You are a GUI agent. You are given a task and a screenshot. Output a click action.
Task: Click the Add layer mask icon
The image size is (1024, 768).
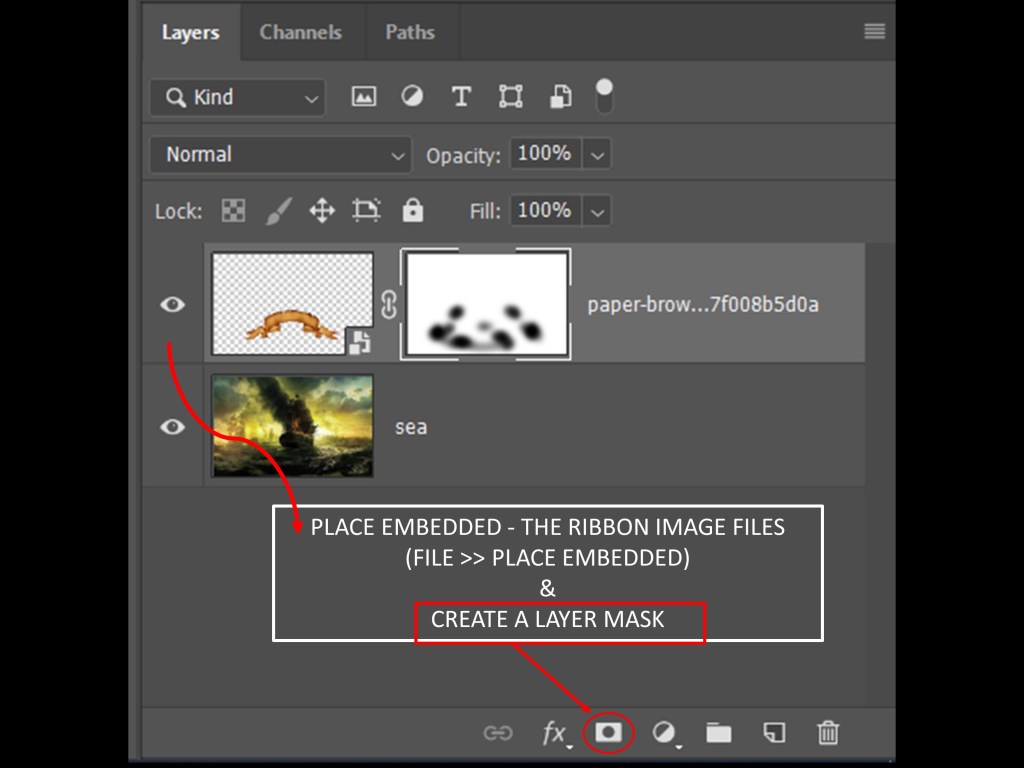[x=608, y=733]
